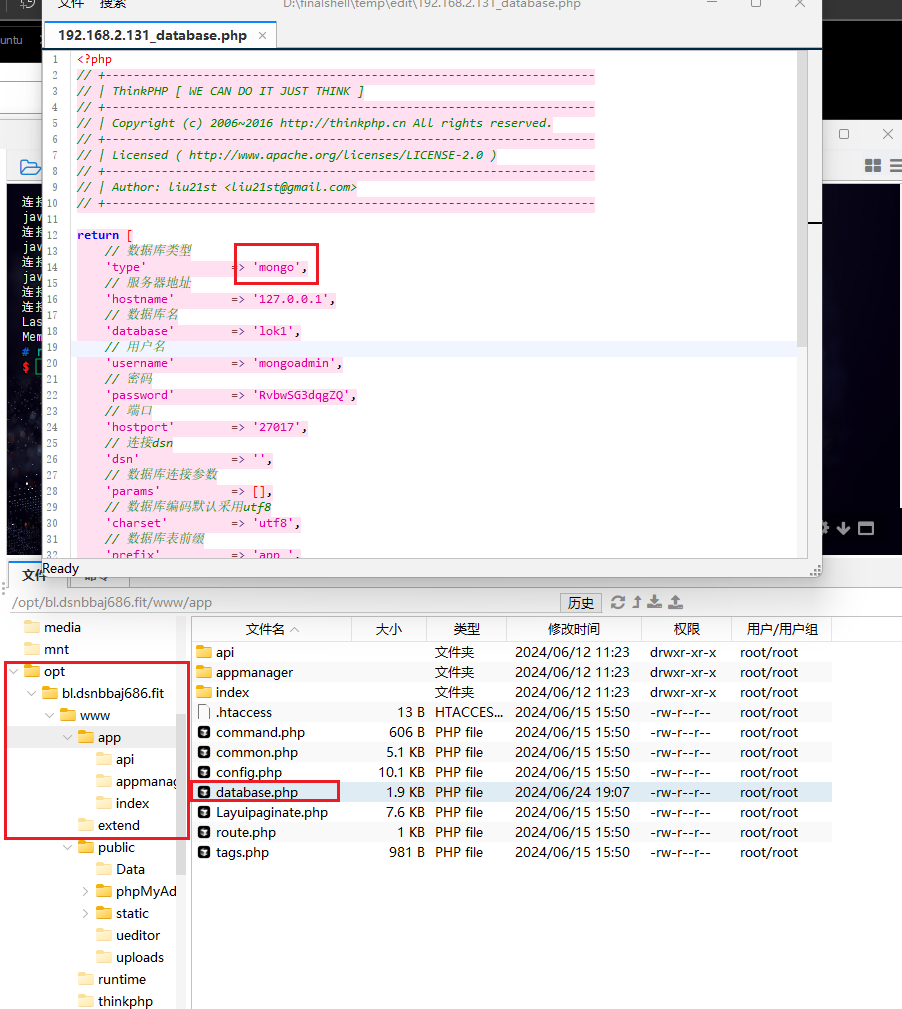Viewport: 902px width, 1009px height.
Task: Collapse the public folder node
Action: (68, 847)
